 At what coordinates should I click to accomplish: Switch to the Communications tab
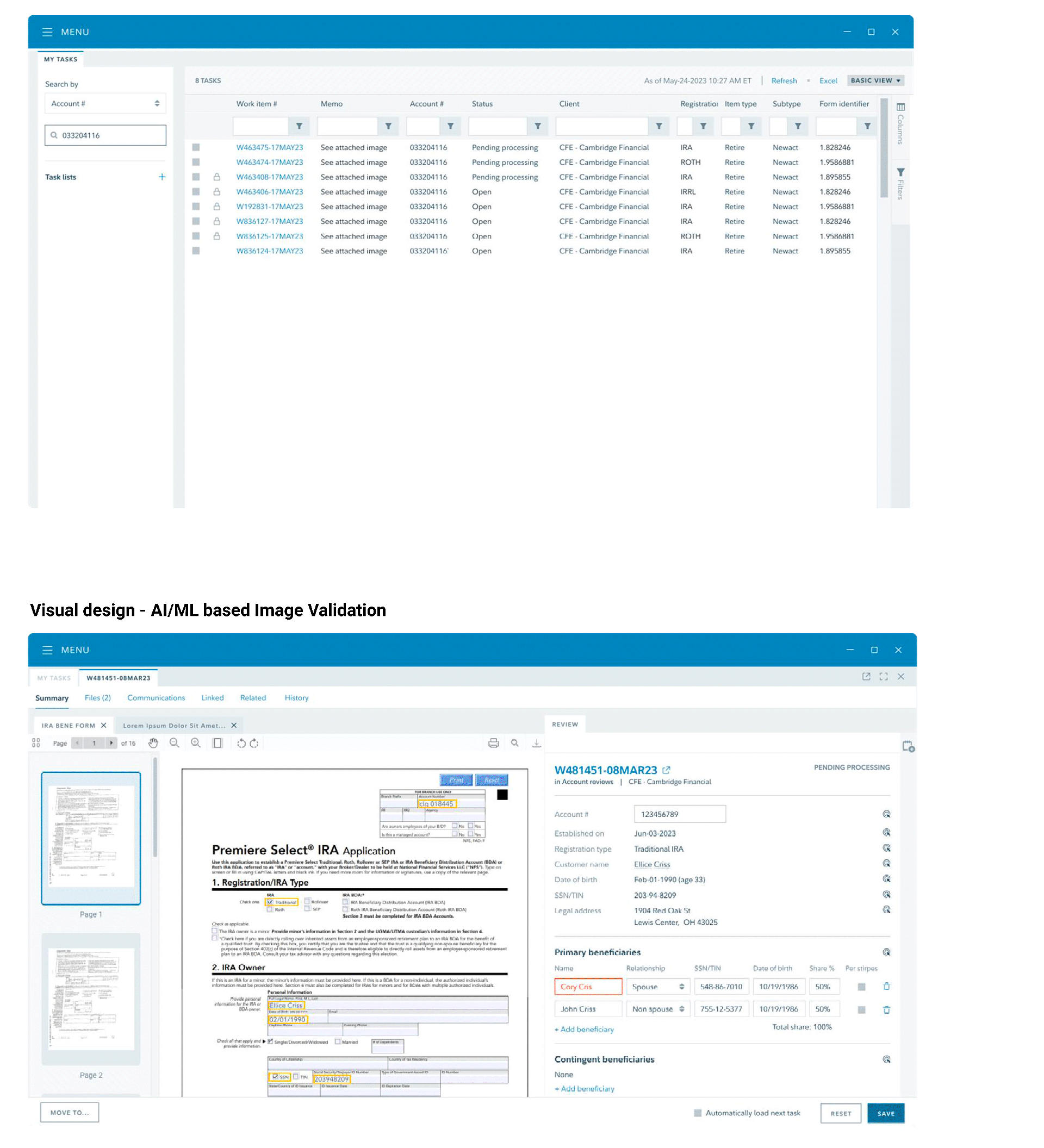click(x=156, y=697)
